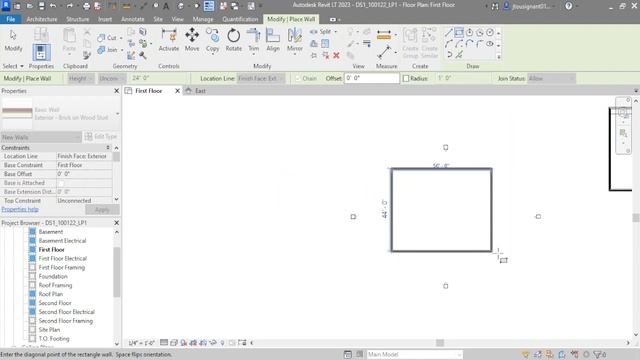640x360 pixels.
Task: Click the Create Similar tool
Action: click(x=429, y=43)
